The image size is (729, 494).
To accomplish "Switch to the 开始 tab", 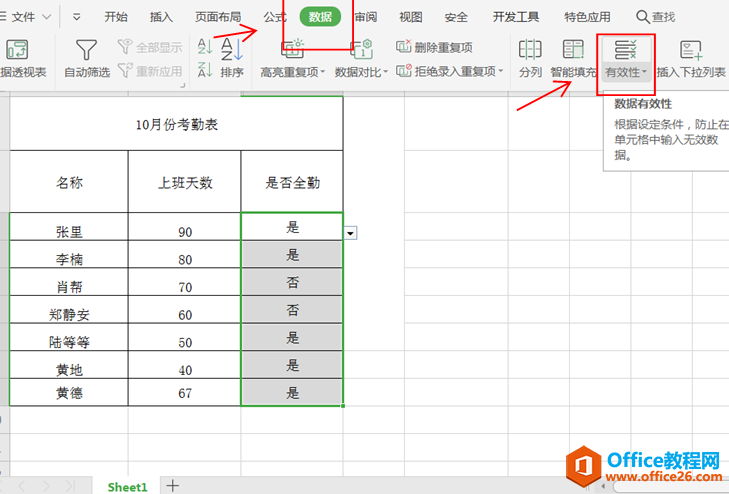I will click(116, 17).
